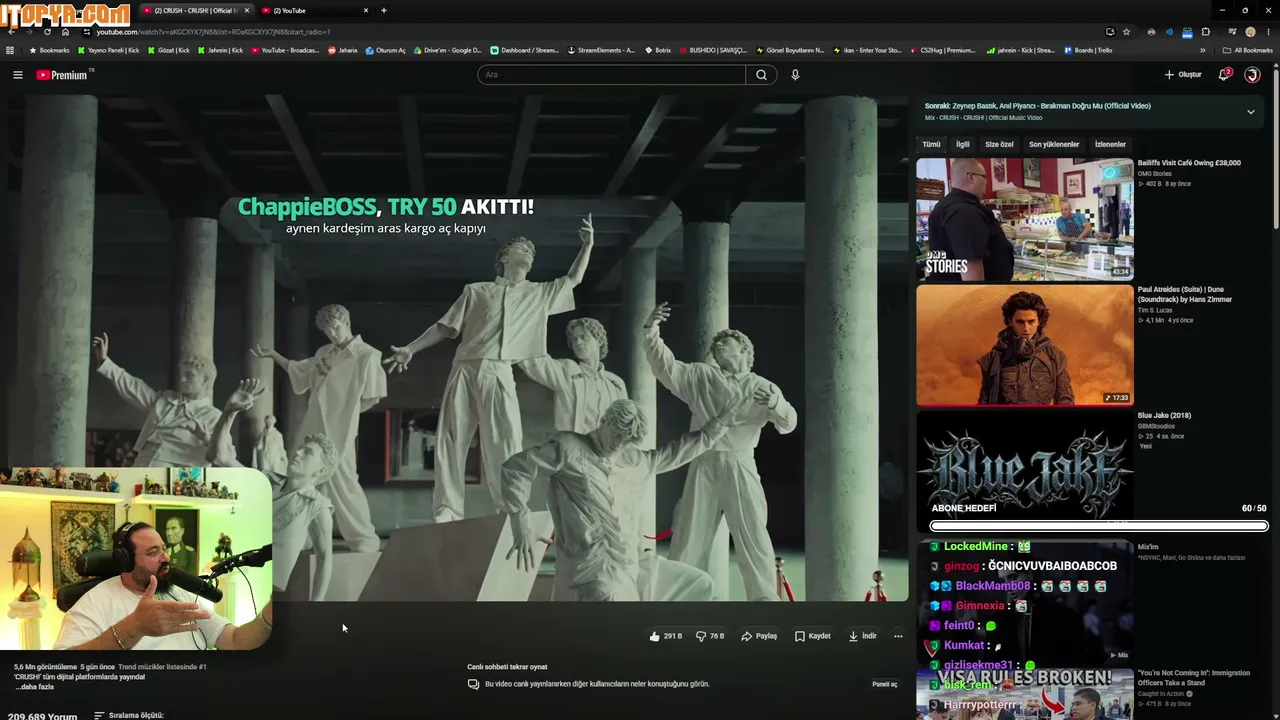Screen dimensions: 1280x720
Task: Switch to the second YouTube browser tab
Action: (316, 10)
